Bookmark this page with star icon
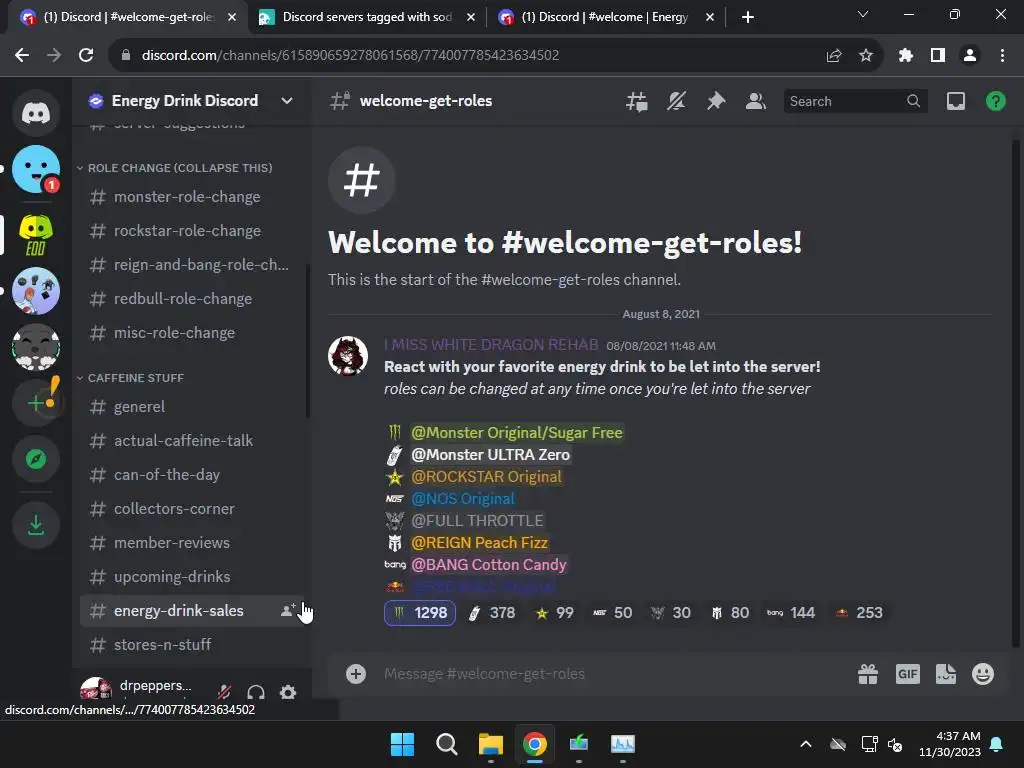Viewport: 1024px width, 768px height. click(x=866, y=56)
